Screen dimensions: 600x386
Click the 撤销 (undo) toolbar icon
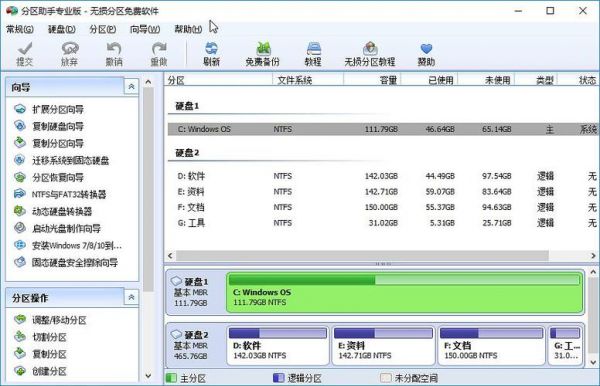pyautogui.click(x=114, y=54)
